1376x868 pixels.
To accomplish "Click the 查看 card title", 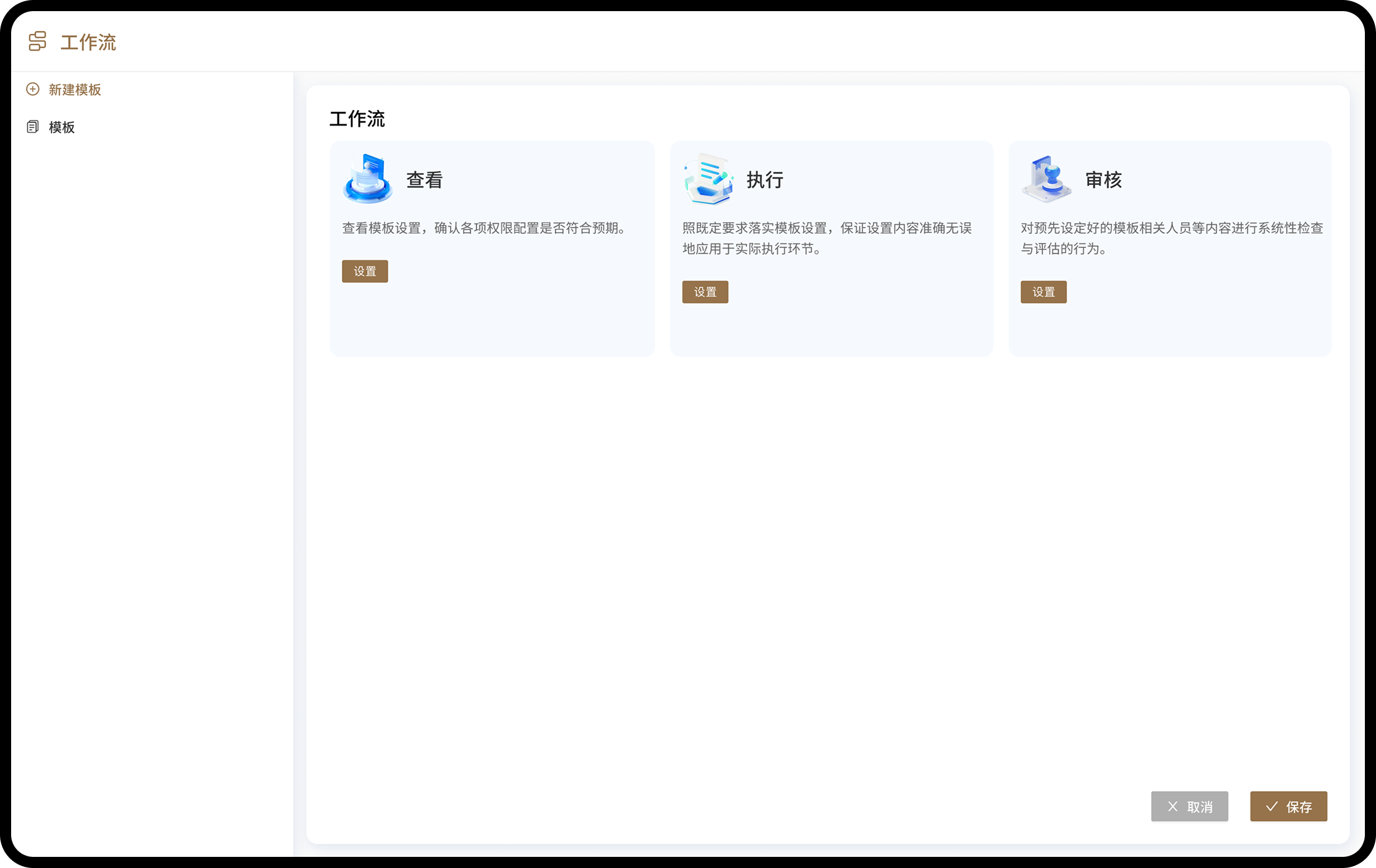I will (425, 180).
